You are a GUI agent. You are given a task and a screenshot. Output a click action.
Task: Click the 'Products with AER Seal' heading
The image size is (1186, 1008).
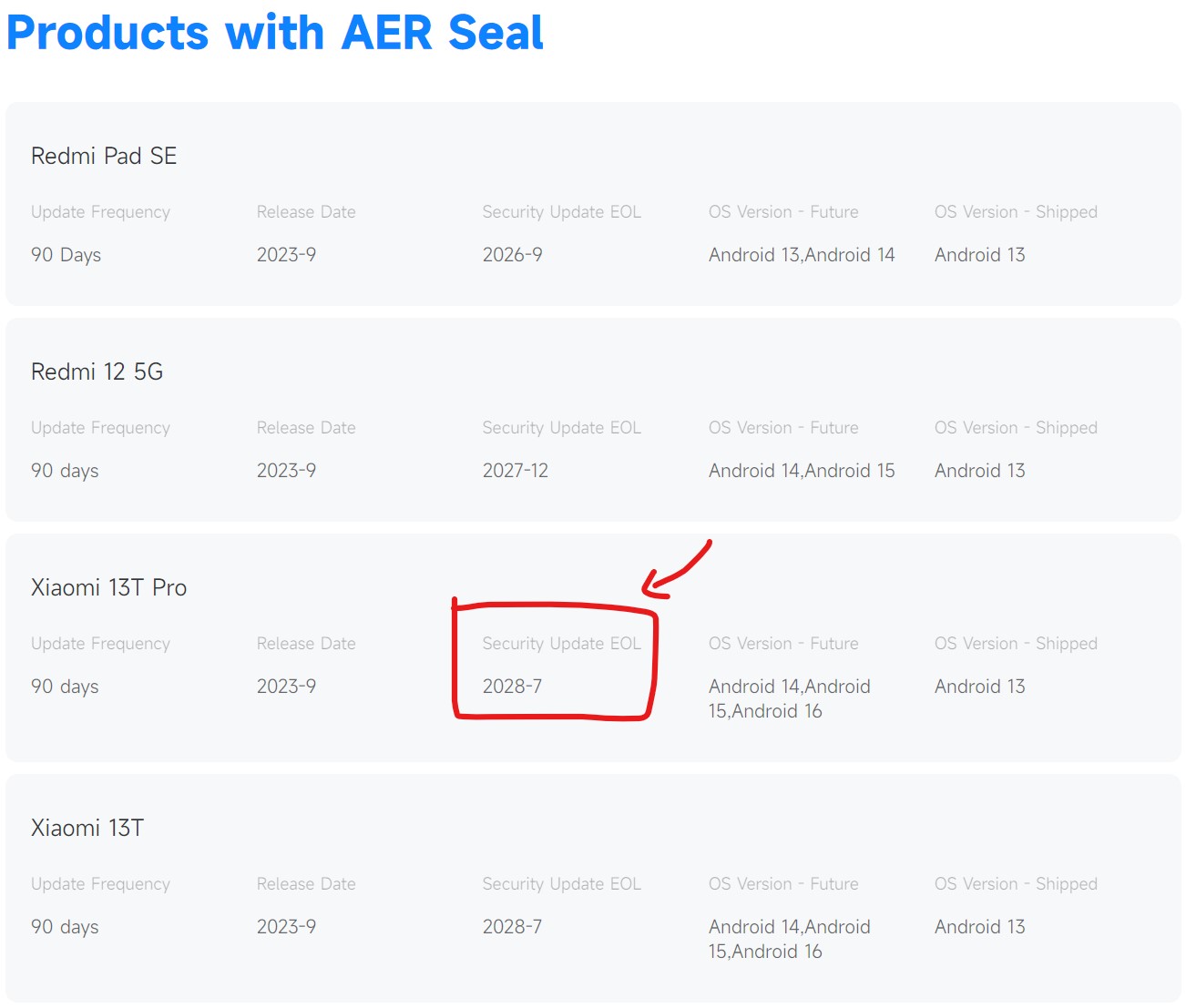[274, 33]
